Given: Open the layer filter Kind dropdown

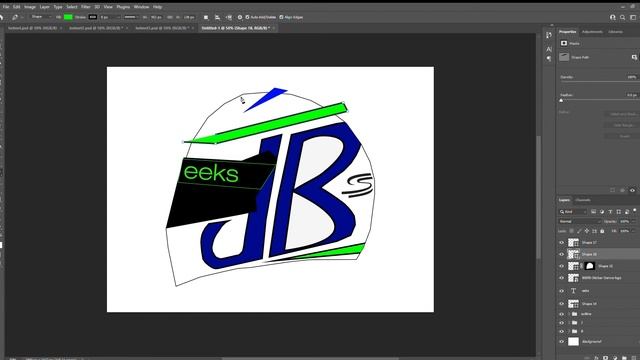Looking at the screenshot, I should [x=573, y=211].
